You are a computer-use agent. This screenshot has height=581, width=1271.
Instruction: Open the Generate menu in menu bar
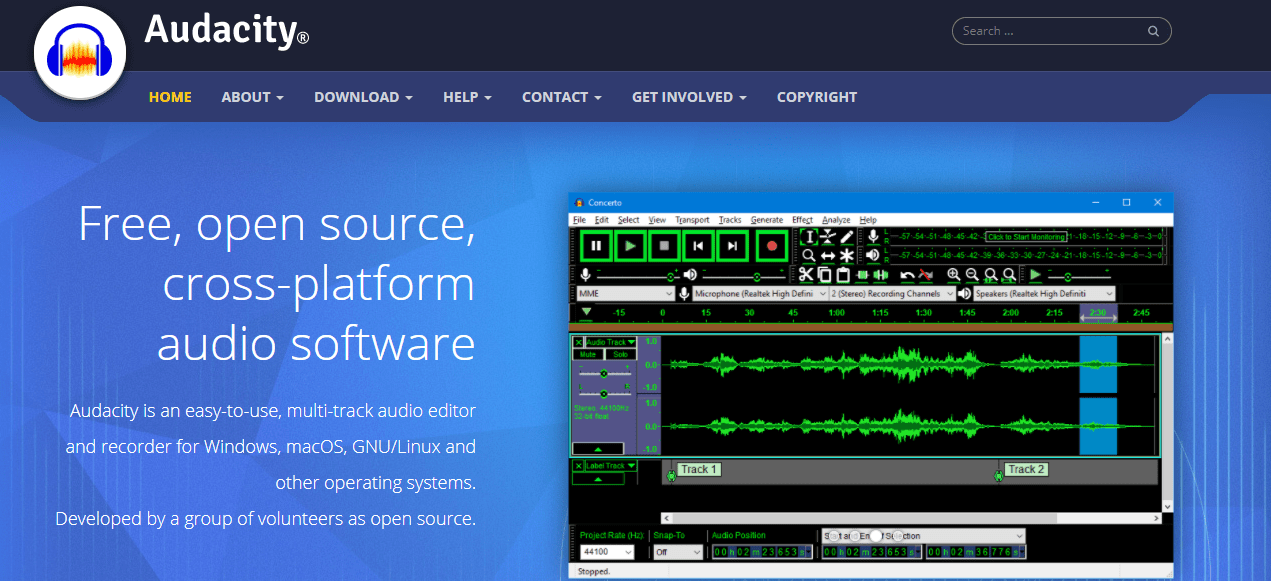766,219
